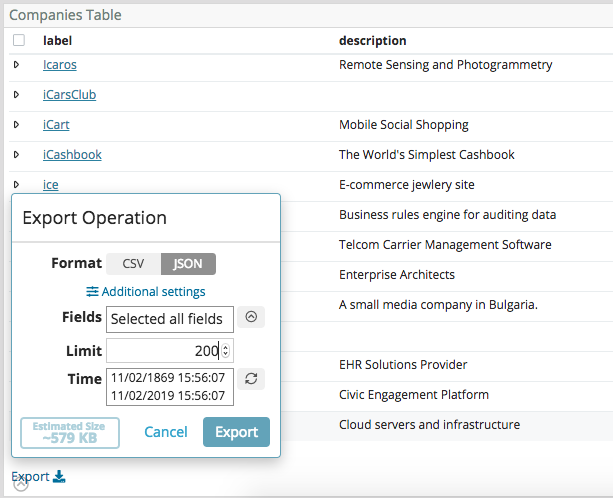Image resolution: width=613 pixels, height=498 pixels.
Task: Expand the iCart row details
Action: (16, 125)
